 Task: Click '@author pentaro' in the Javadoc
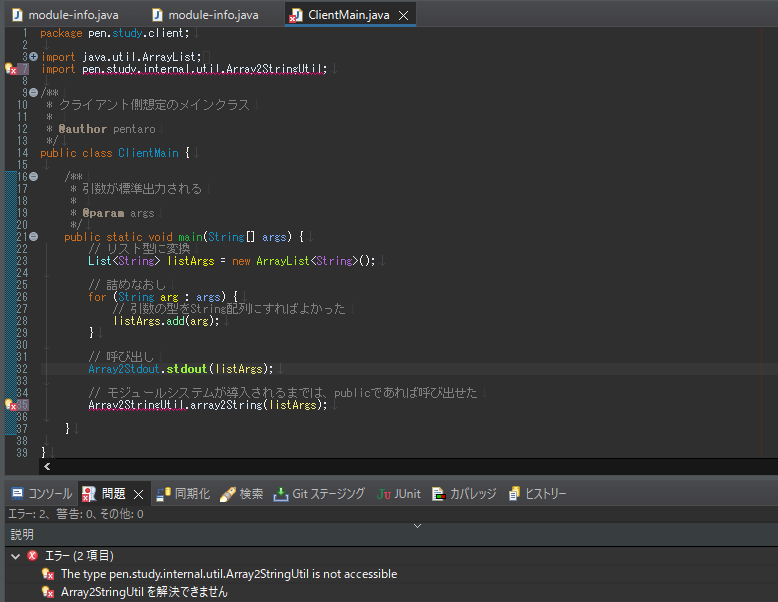click(x=107, y=129)
